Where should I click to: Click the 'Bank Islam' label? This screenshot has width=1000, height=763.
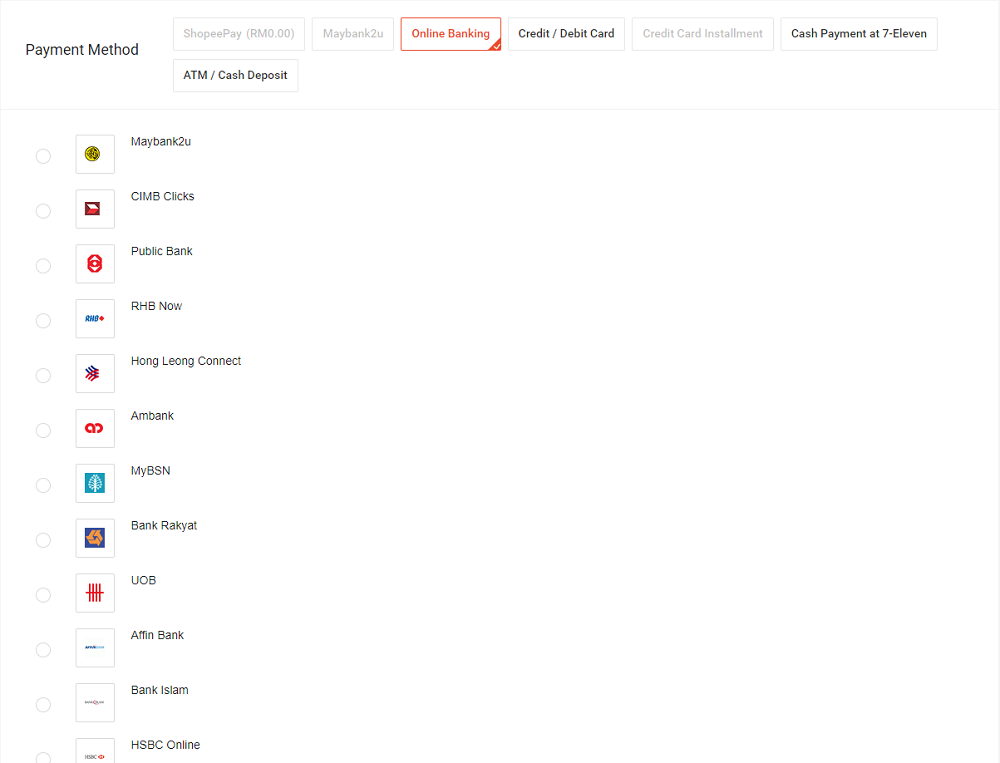(159, 690)
